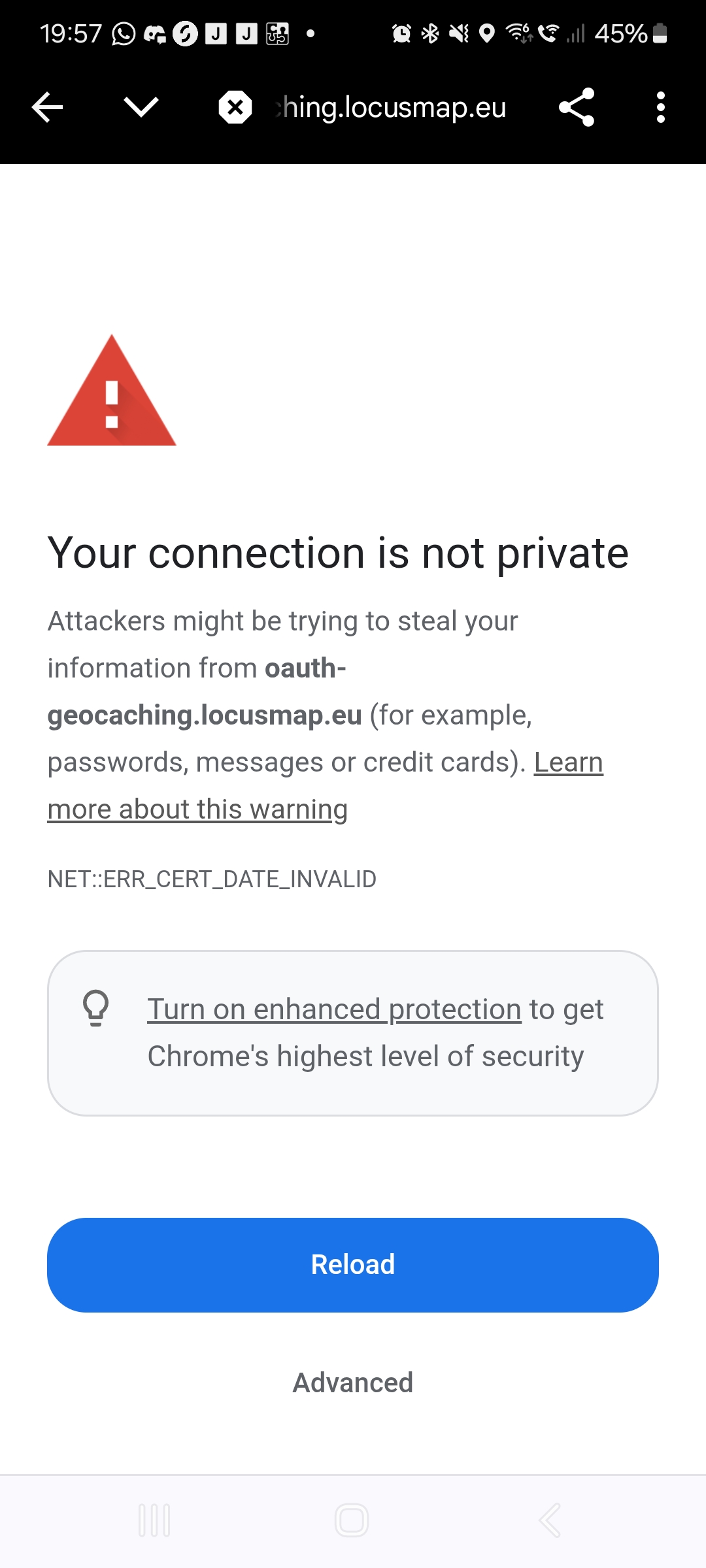Tap the back arrow in browser toolbar
The image size is (706, 1568).
[x=47, y=107]
